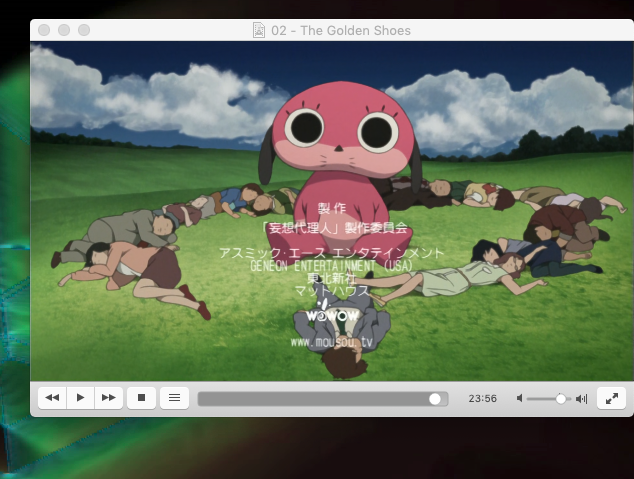Rewind using the skip backward button
Image resolution: width=634 pixels, height=479 pixels.
pyautogui.click(x=53, y=398)
